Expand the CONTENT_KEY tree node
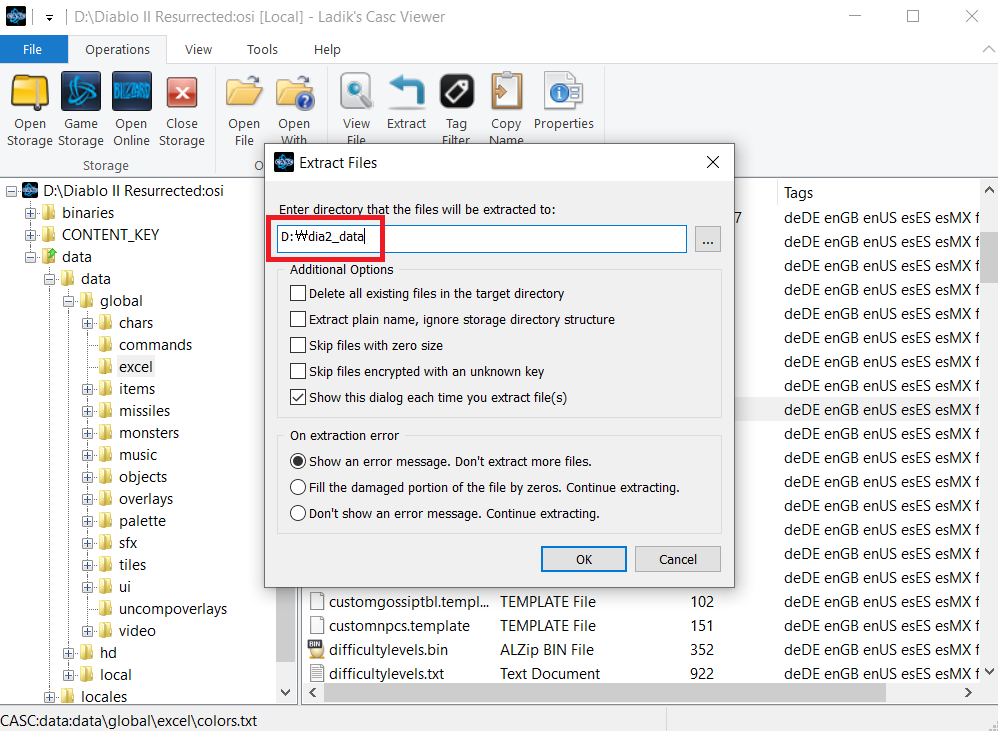998x731 pixels. (x=30, y=235)
